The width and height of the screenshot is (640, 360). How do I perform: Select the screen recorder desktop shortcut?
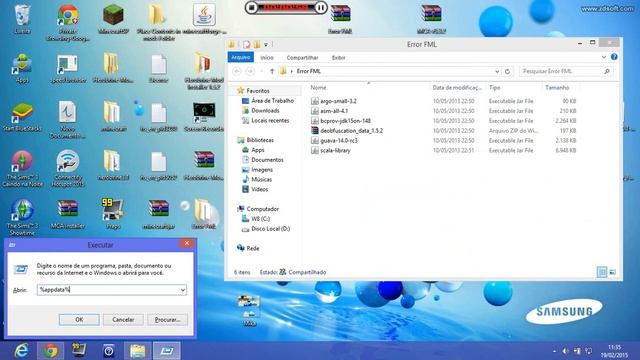pyautogui.click(x=203, y=116)
